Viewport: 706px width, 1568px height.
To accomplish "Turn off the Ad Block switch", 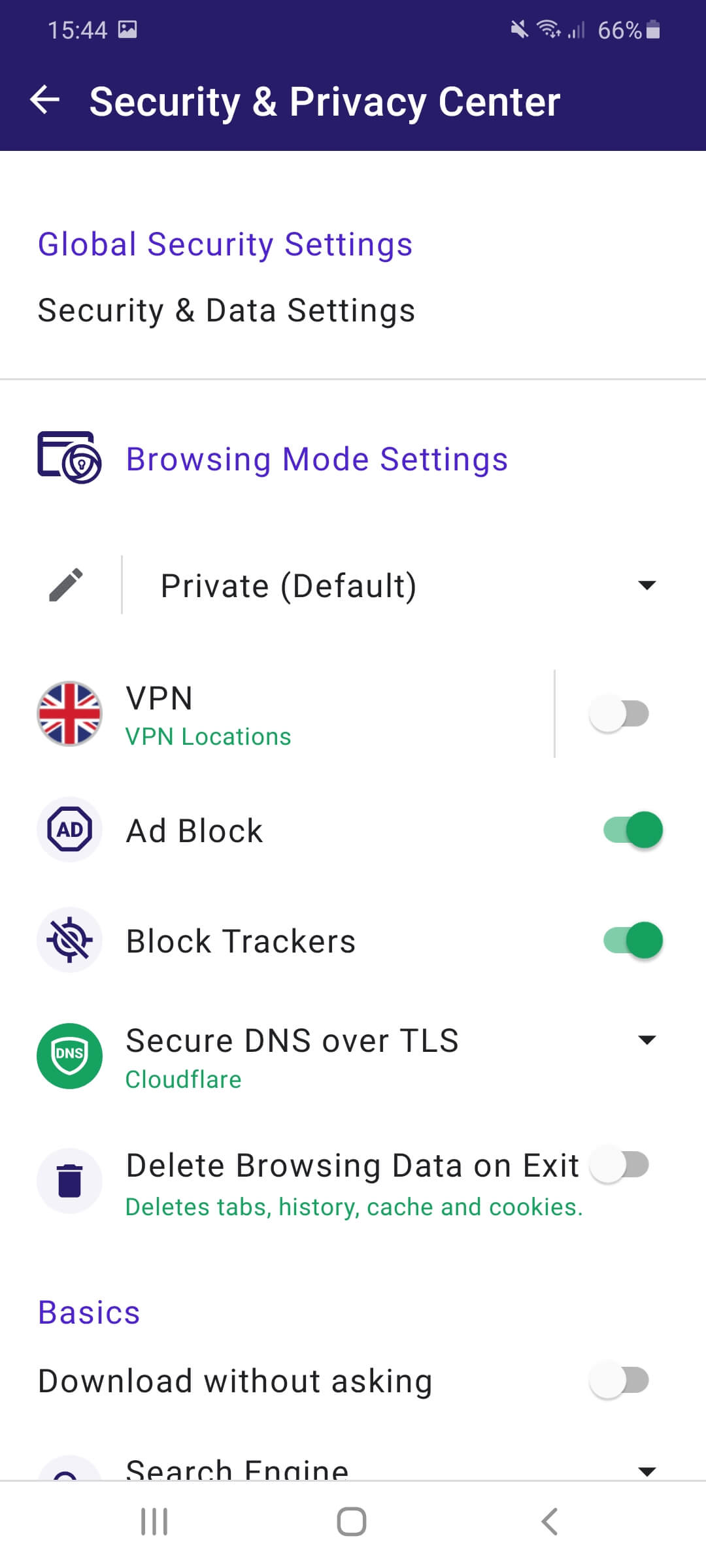I will coord(633,830).
